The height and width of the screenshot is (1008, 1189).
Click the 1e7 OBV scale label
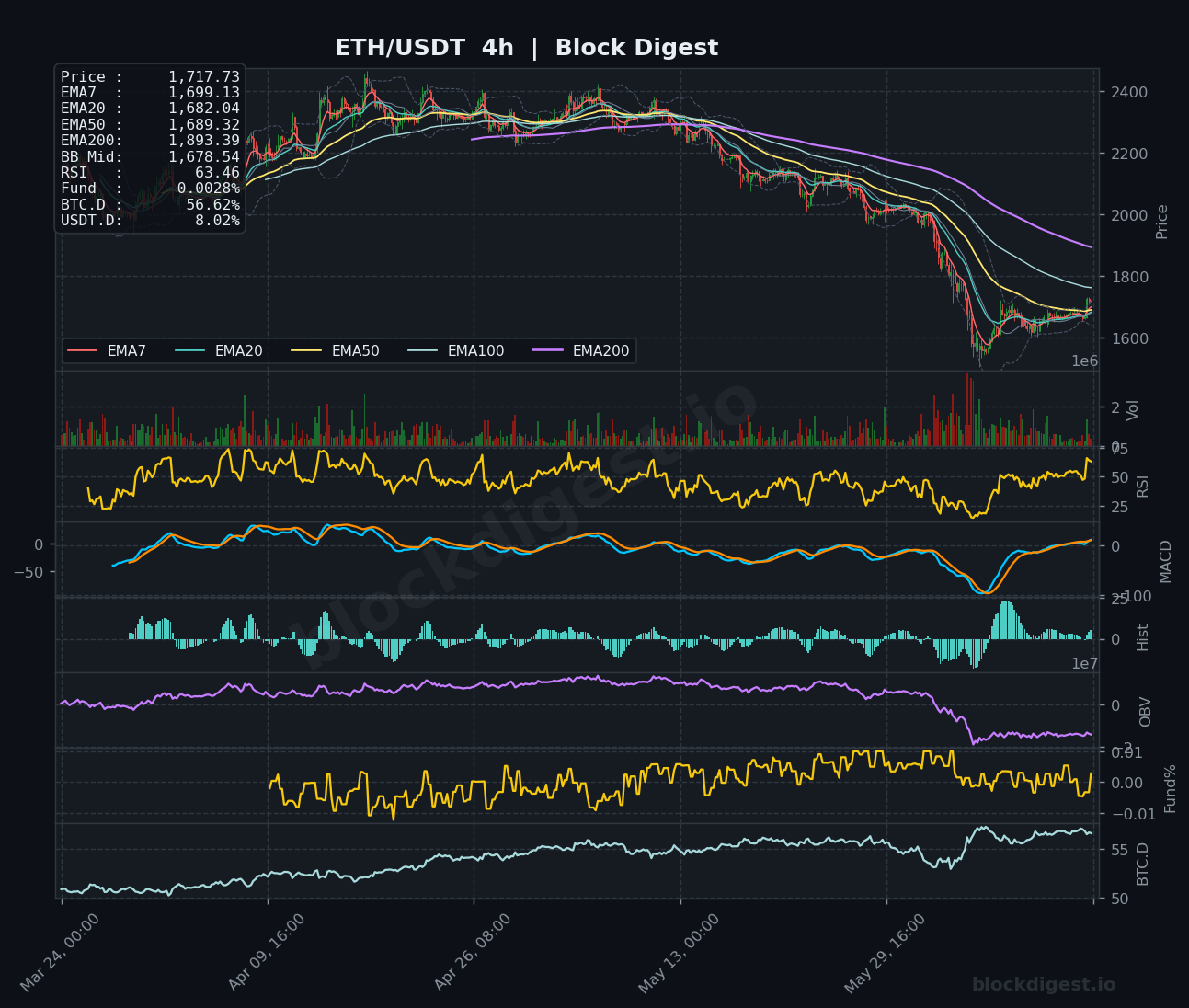point(1085,663)
